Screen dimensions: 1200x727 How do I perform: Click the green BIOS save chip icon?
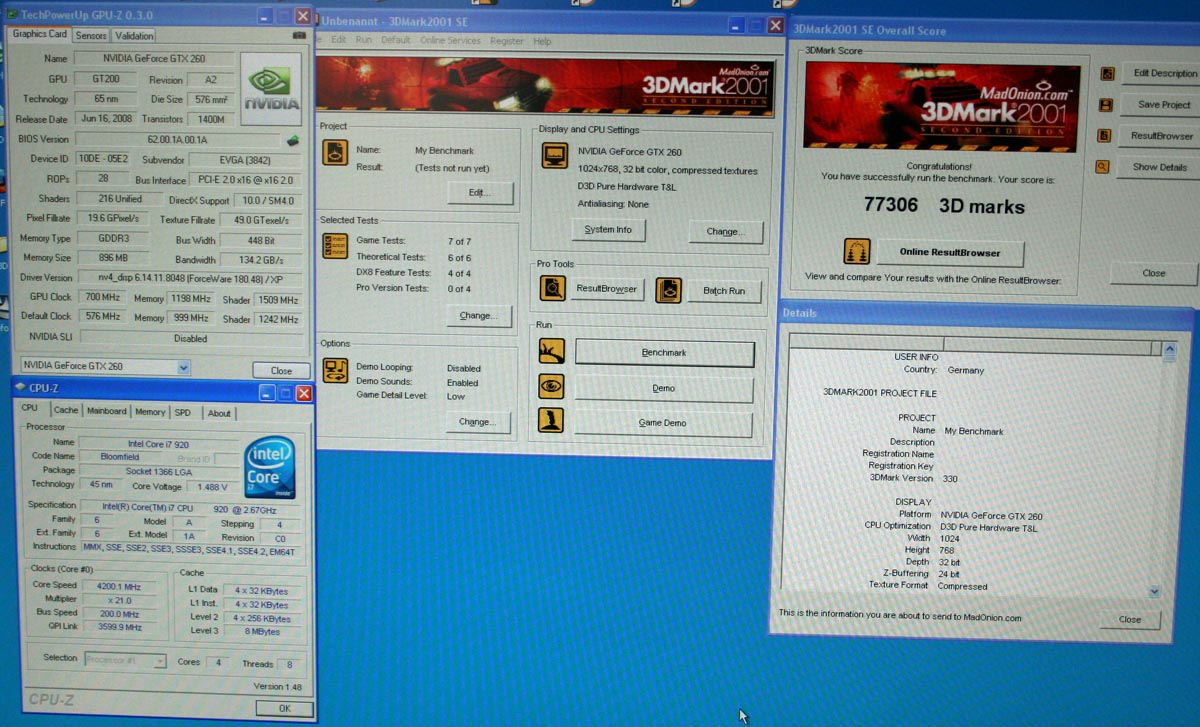pyautogui.click(x=293, y=140)
